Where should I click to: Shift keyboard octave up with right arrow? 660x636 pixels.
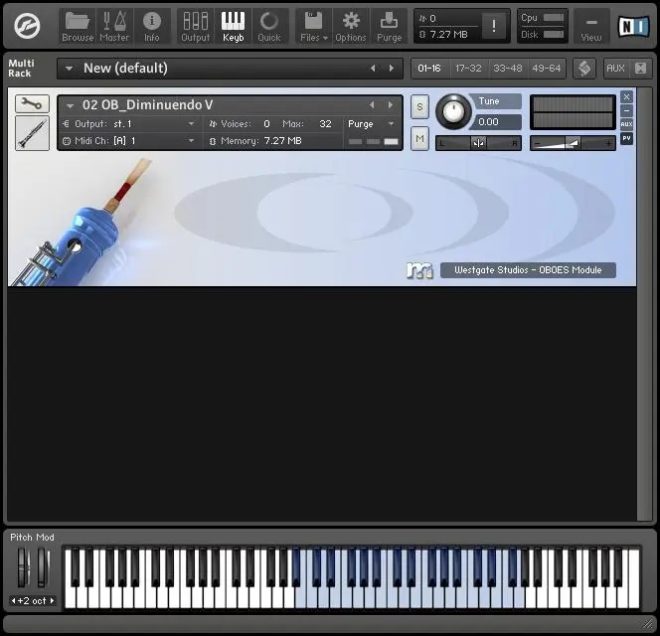pos(52,601)
